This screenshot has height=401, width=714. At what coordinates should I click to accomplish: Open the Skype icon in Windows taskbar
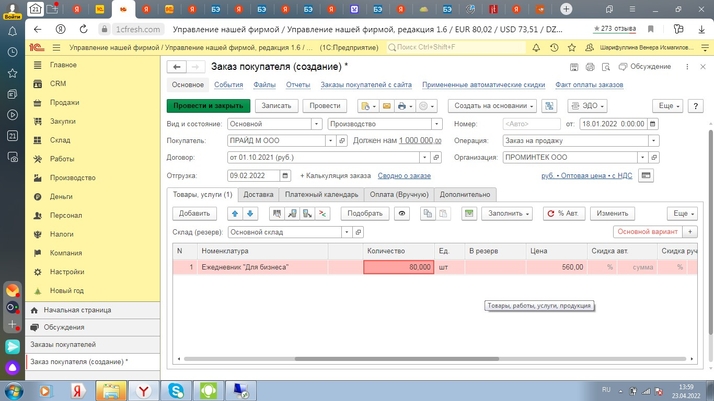(x=176, y=390)
